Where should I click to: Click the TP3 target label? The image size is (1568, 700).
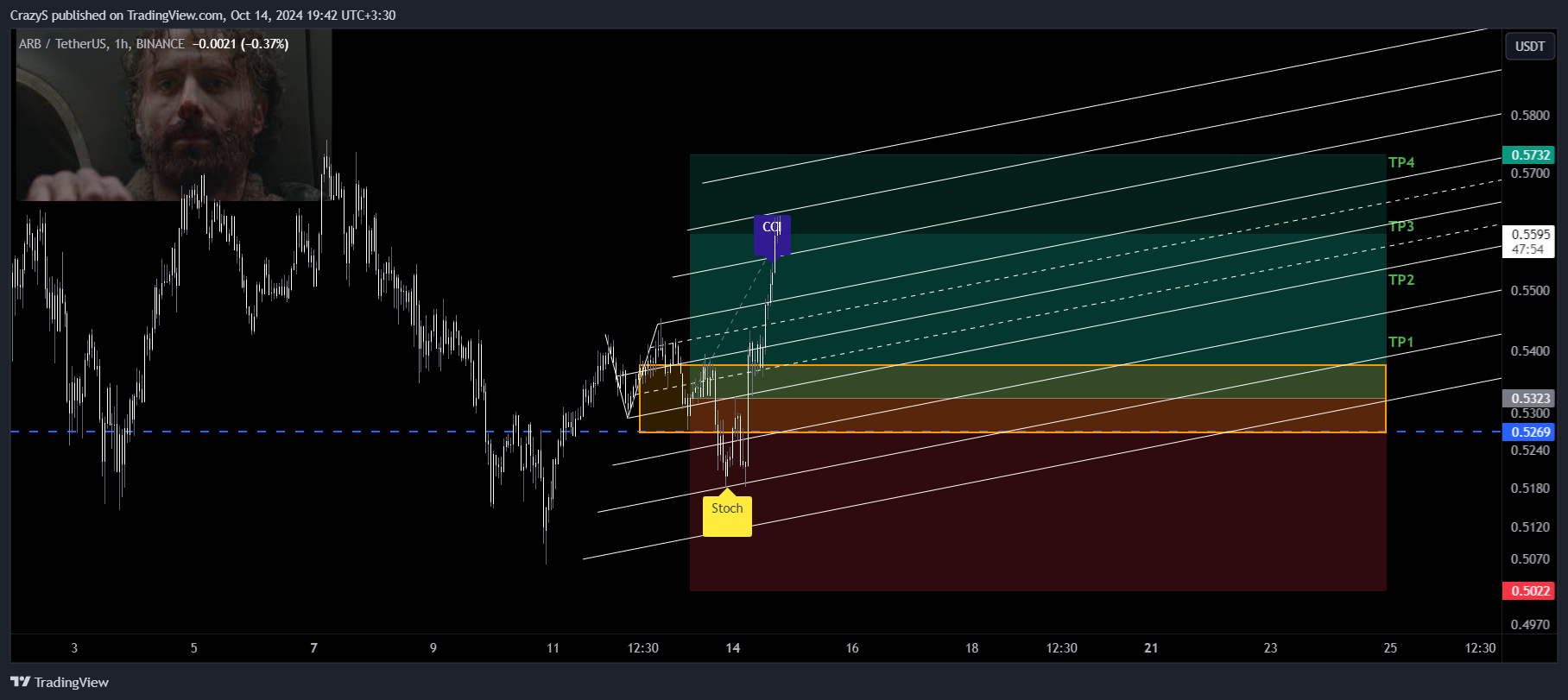(x=1401, y=226)
